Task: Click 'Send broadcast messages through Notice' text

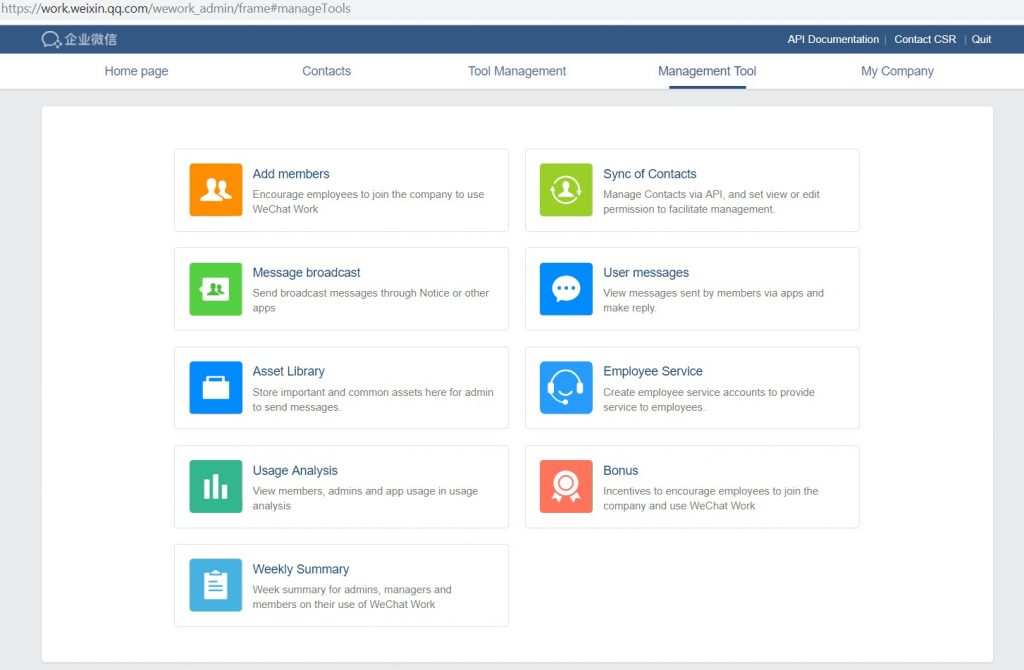Action: [370, 300]
